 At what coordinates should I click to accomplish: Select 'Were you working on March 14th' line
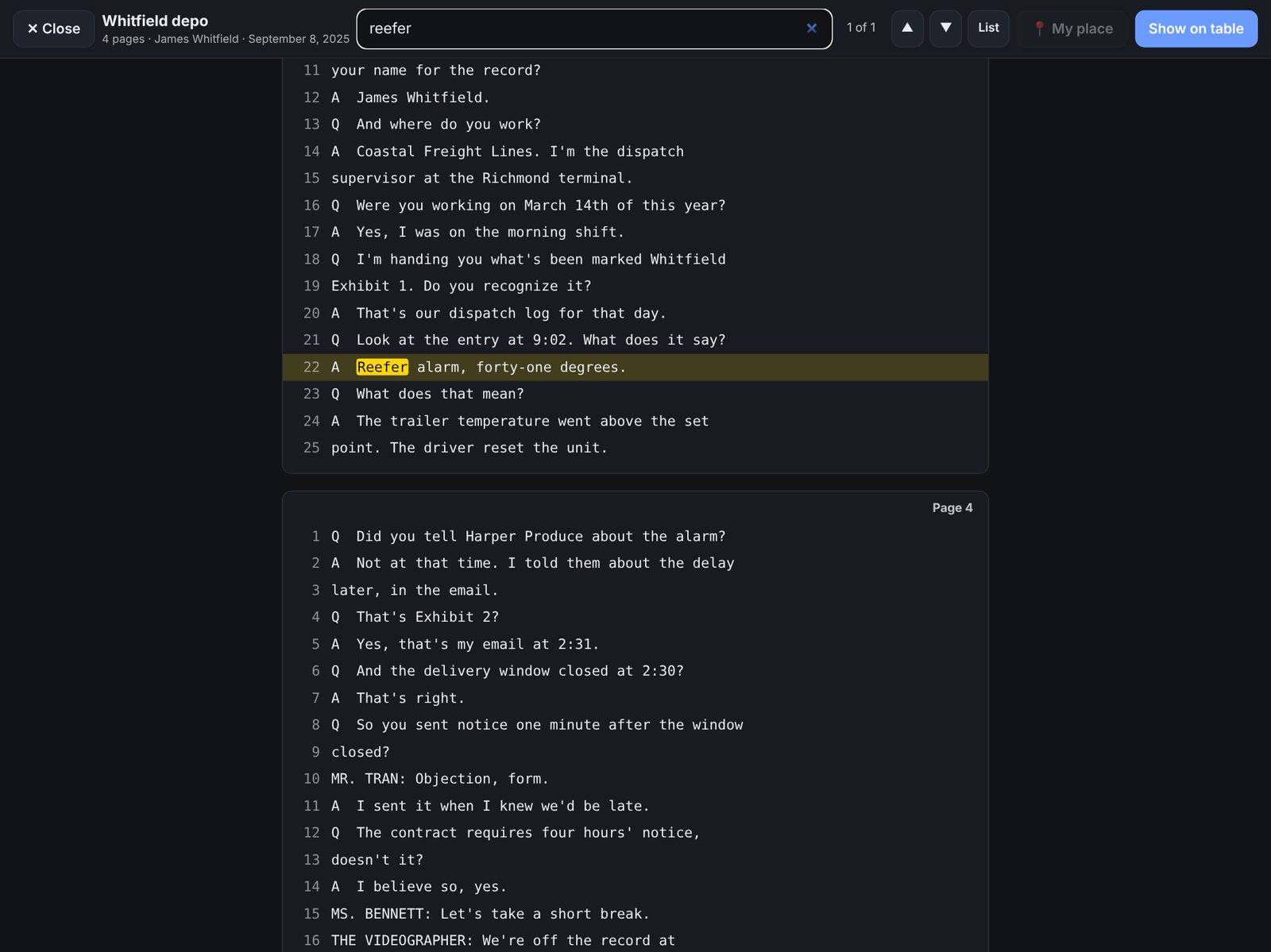pyautogui.click(x=635, y=206)
